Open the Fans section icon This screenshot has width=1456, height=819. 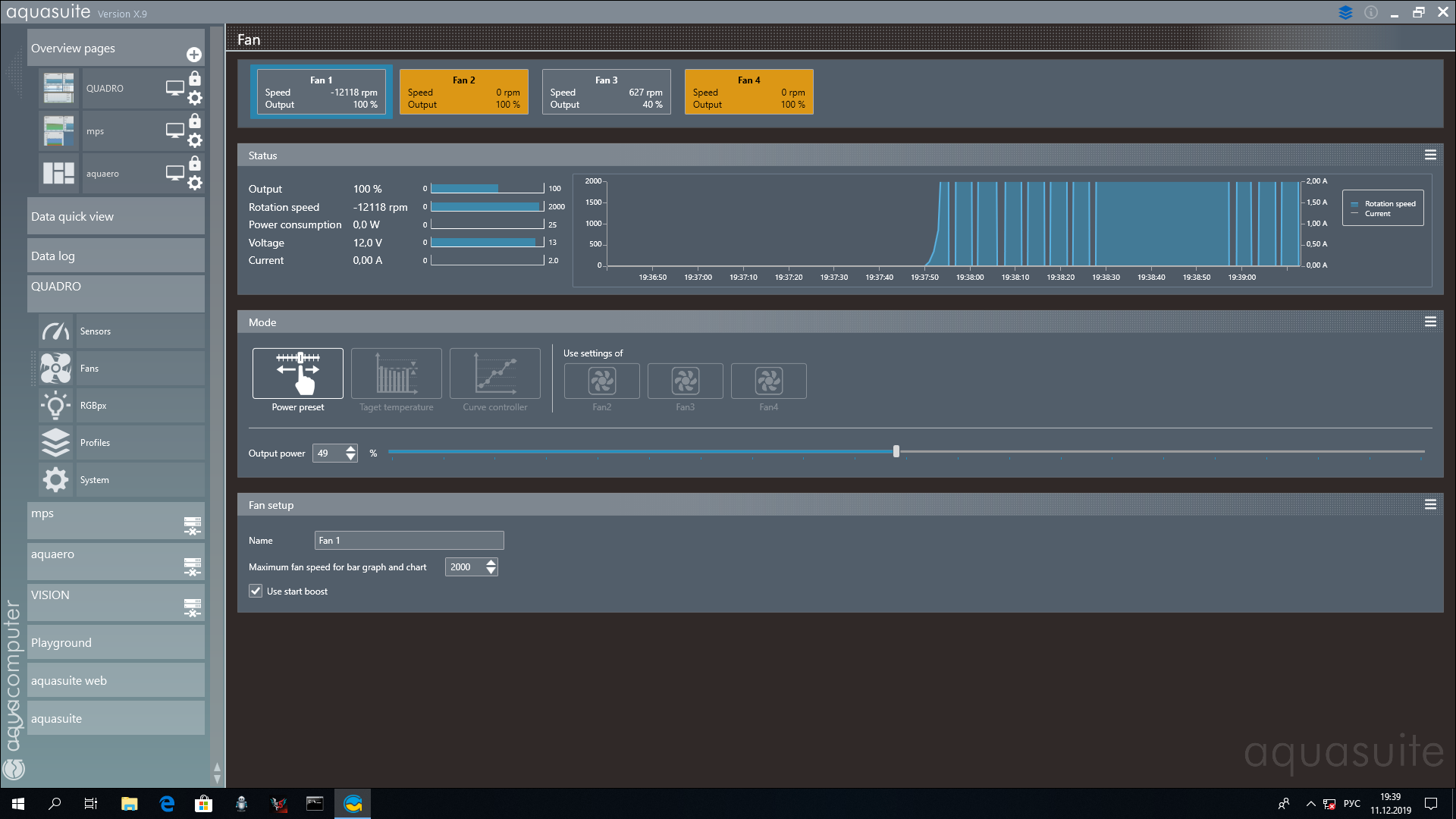coord(55,369)
